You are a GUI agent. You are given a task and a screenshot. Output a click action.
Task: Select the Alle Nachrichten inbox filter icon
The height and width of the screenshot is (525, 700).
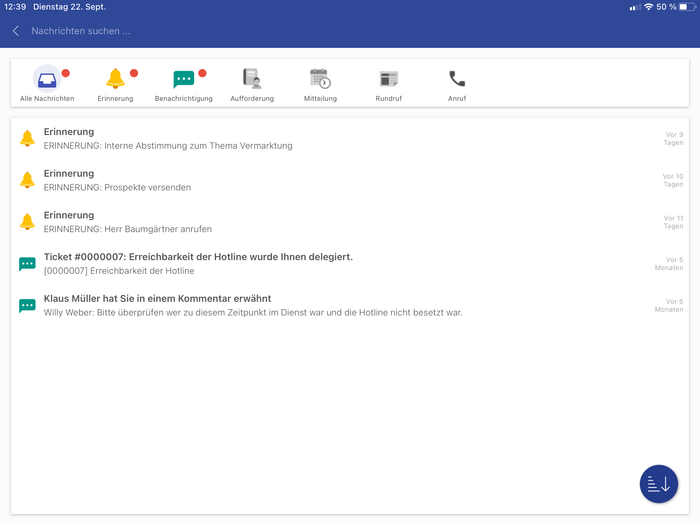pyautogui.click(x=46, y=79)
